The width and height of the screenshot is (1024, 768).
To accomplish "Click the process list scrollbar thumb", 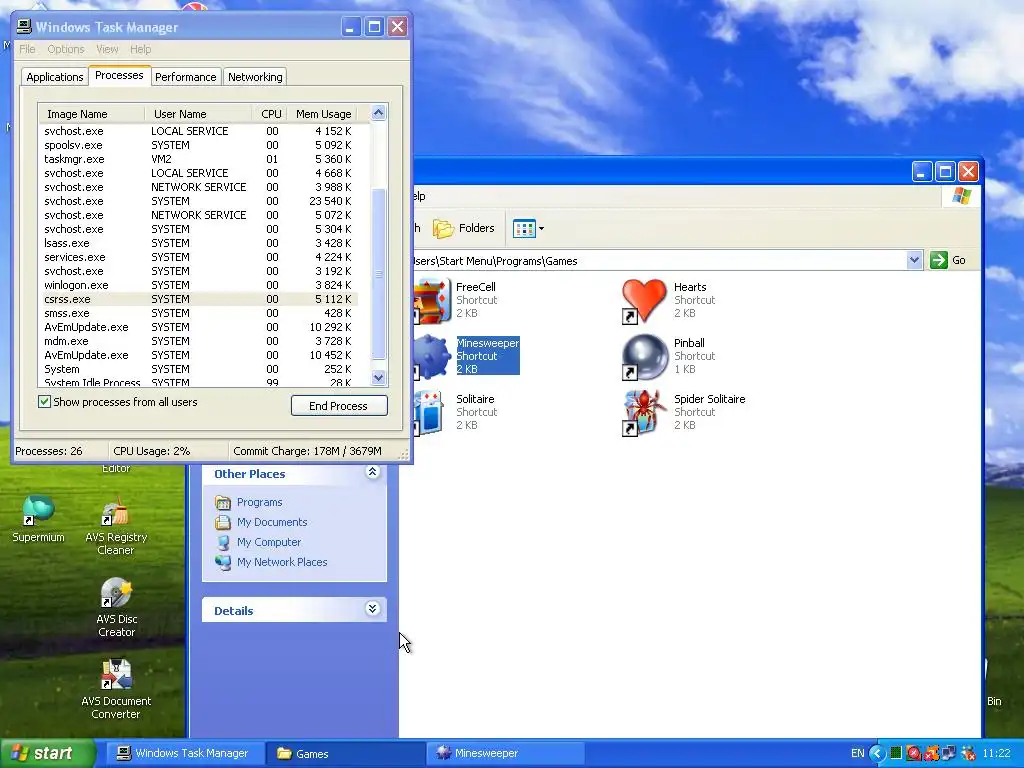I will (x=379, y=274).
